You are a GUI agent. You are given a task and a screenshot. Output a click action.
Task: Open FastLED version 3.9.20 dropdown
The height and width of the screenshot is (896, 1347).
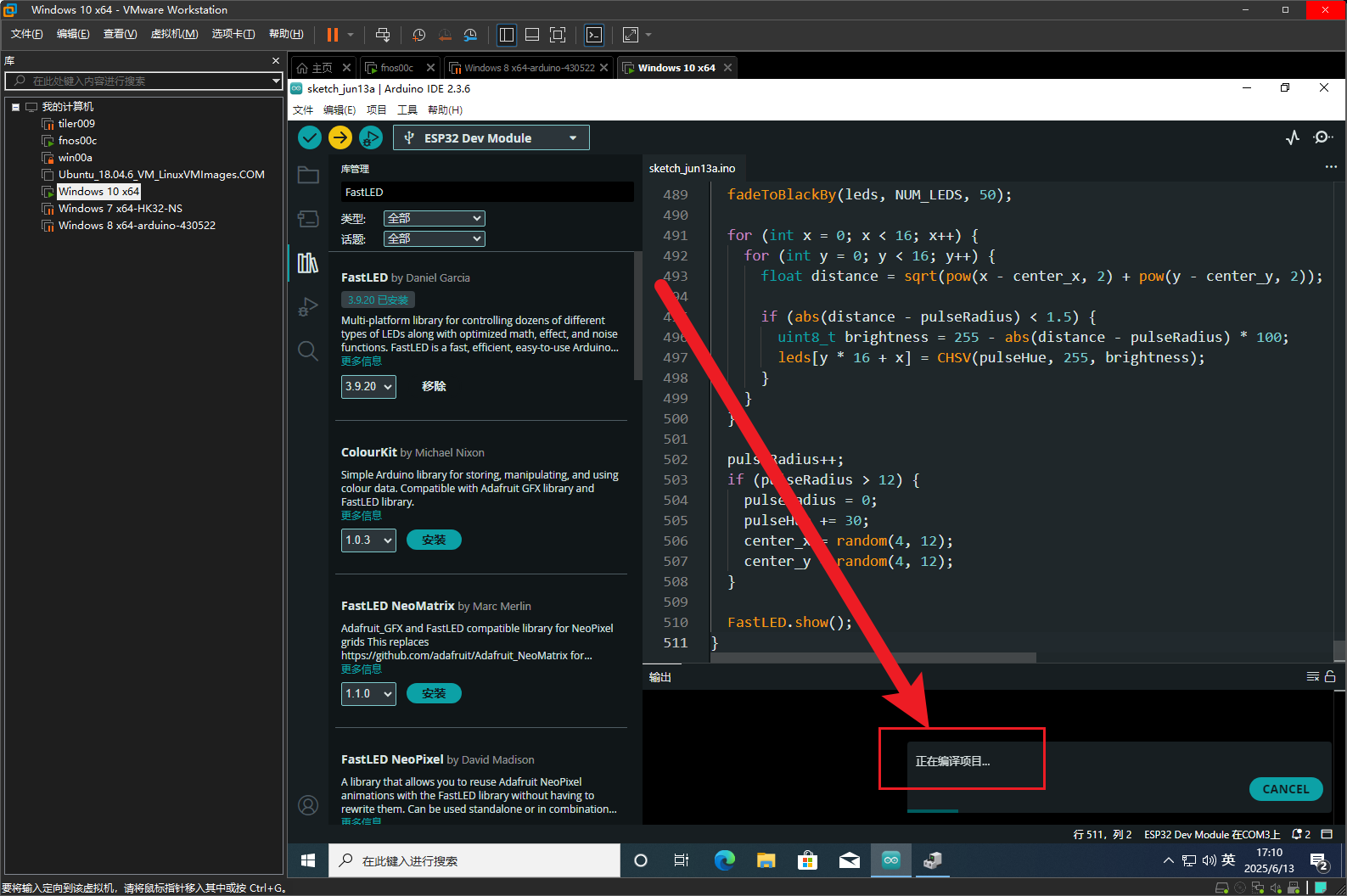368,386
